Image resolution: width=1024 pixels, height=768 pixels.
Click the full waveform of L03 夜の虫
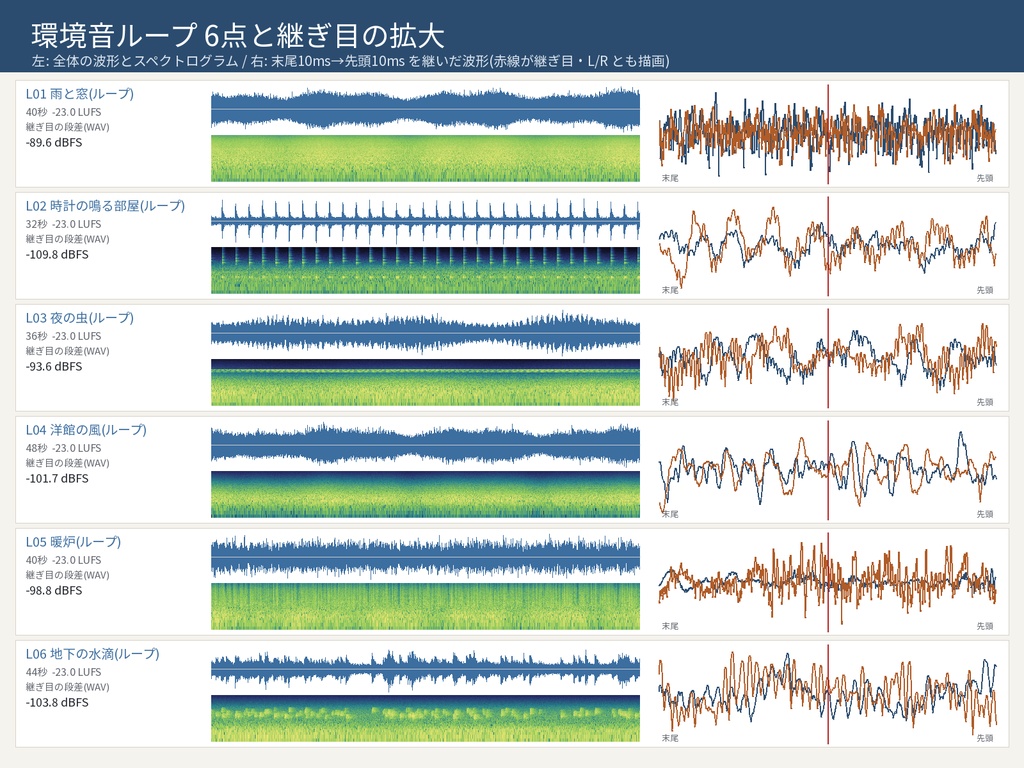pos(425,332)
